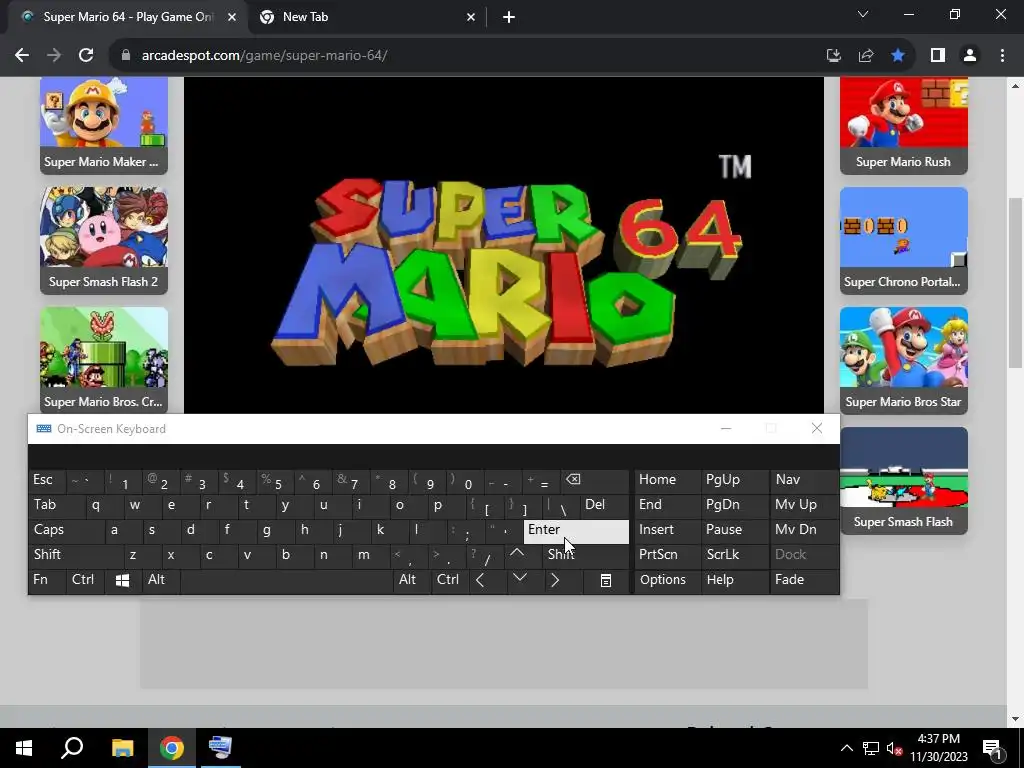Open the Chrome profile icon
The image size is (1024, 768).
click(970, 56)
